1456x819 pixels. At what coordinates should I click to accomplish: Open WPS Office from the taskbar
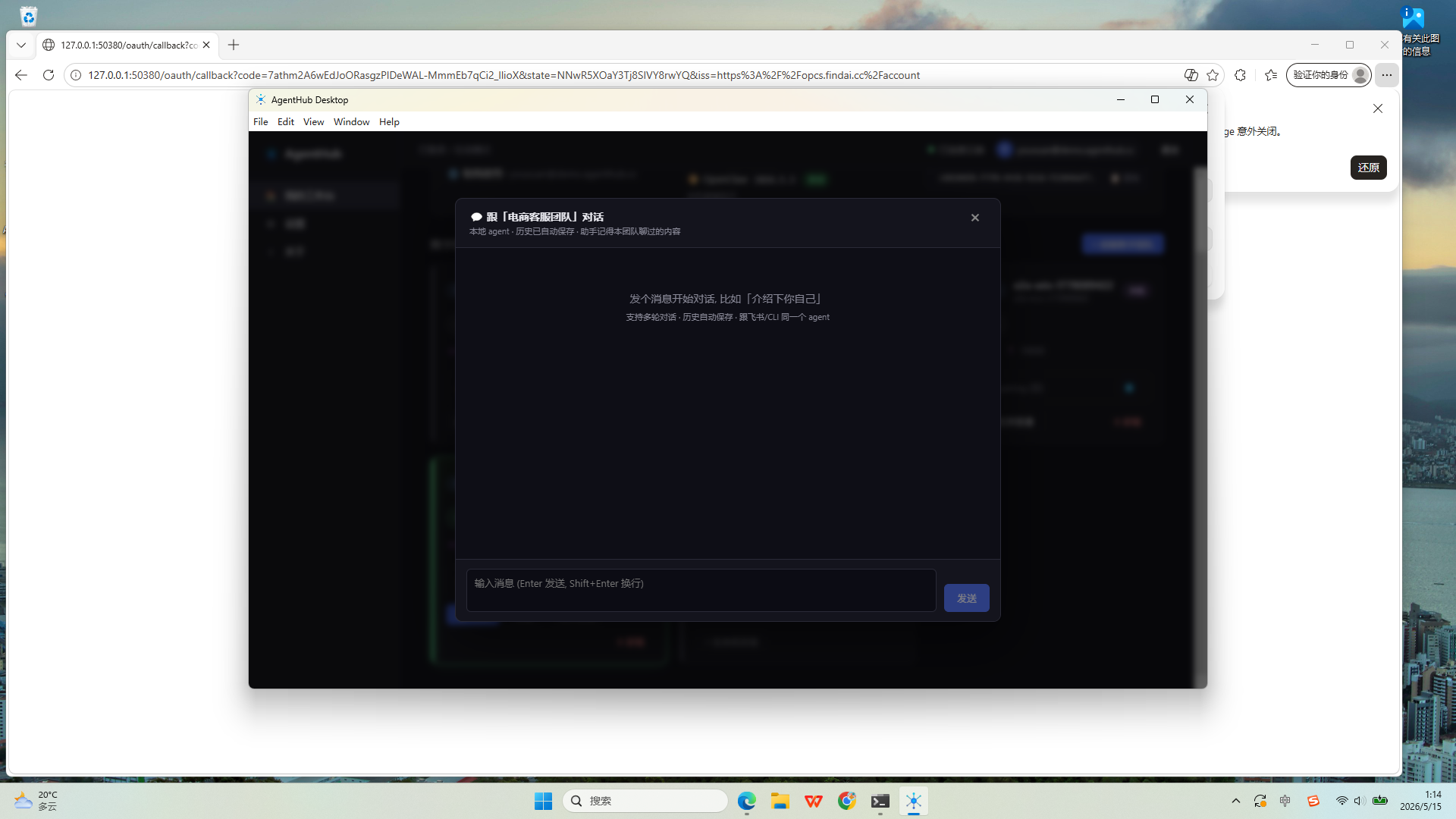(814, 801)
